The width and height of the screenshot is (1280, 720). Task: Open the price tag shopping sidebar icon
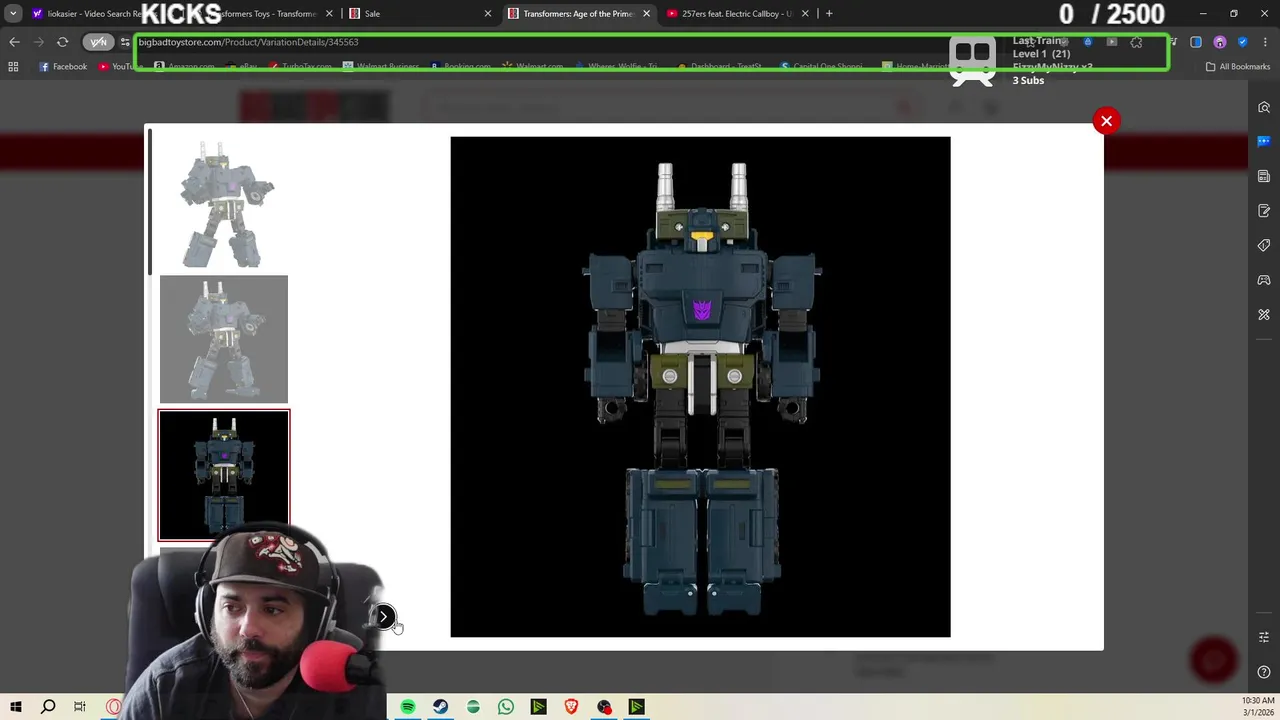click(x=1264, y=245)
